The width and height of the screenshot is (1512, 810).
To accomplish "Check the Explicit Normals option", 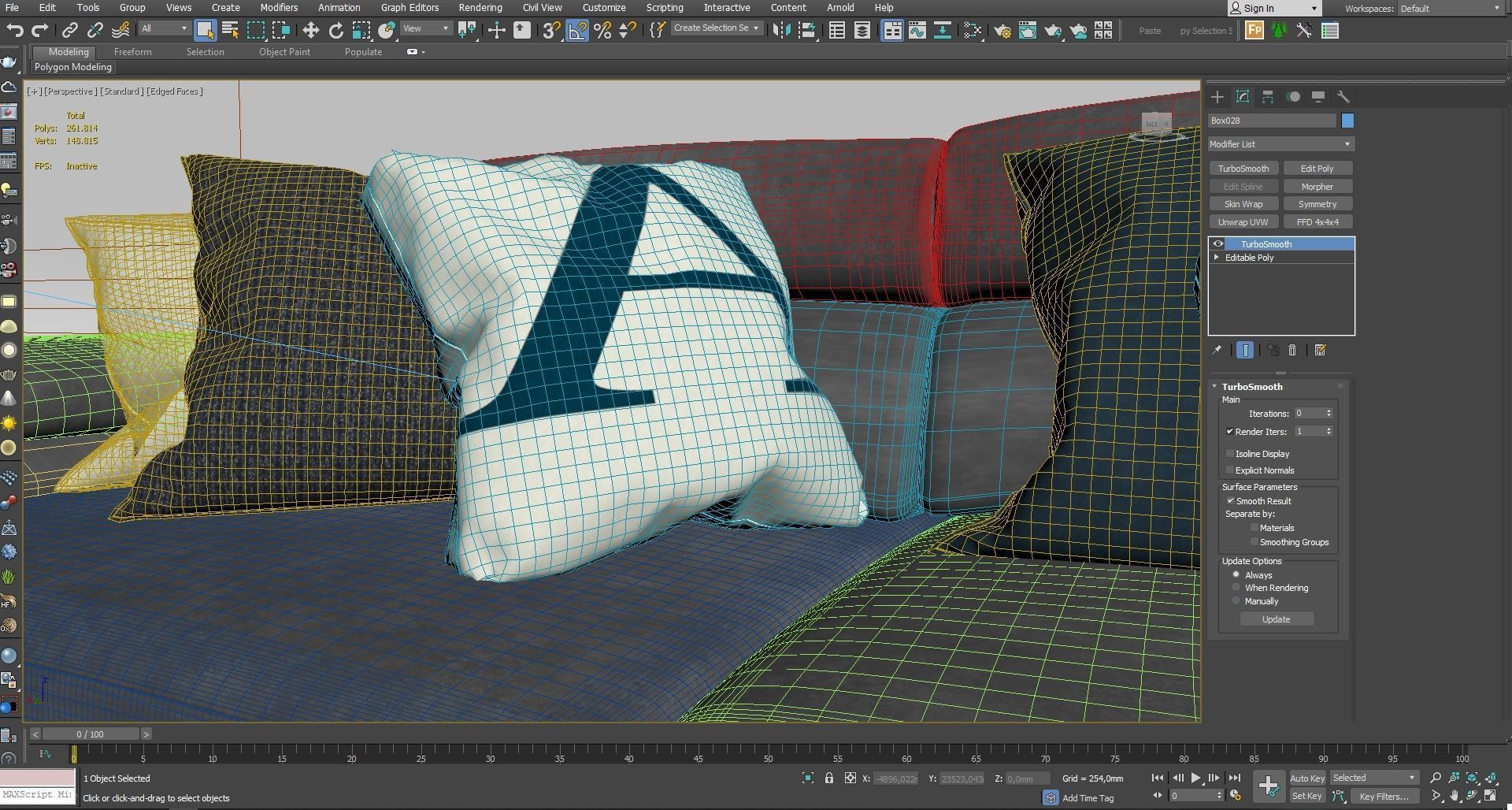I will click(x=1230, y=470).
